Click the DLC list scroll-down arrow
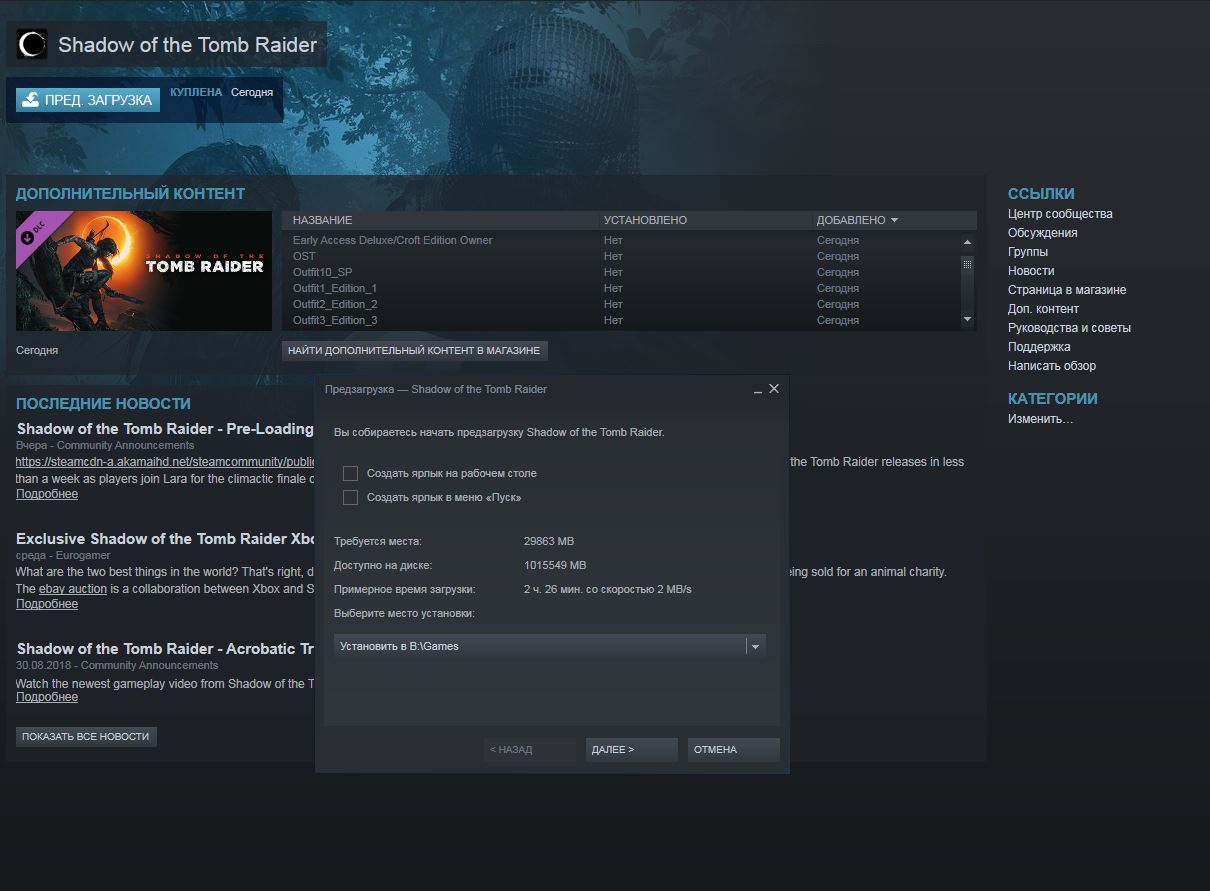The image size is (1210, 891). (967, 319)
